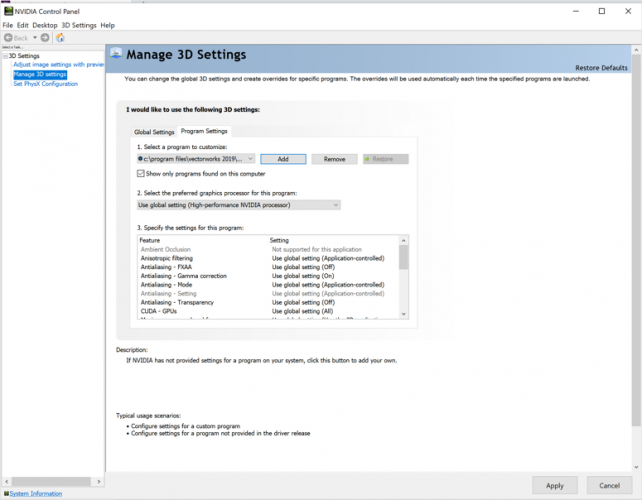The image size is (642, 500).
Task: Open the Desktop menu
Action: coord(44,24)
